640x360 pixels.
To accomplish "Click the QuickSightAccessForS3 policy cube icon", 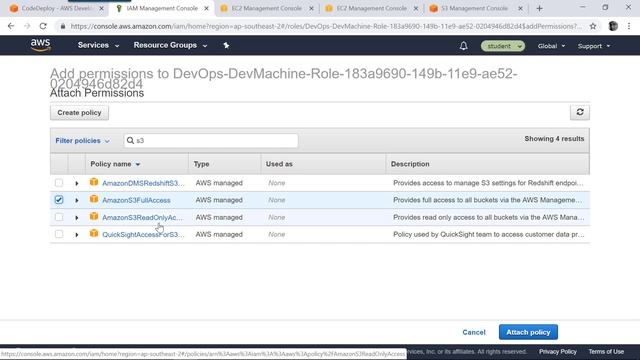I will pos(94,233).
